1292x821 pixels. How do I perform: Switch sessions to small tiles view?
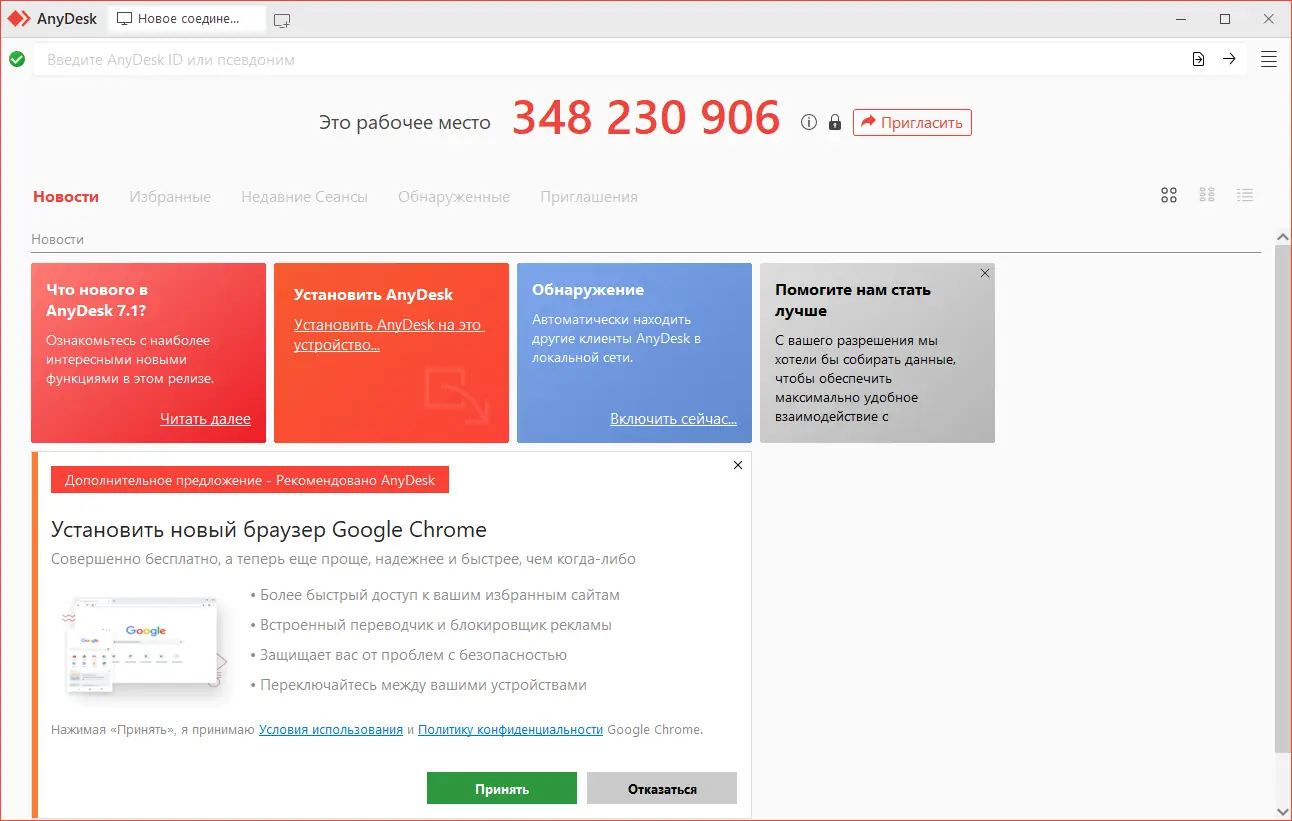(1207, 194)
